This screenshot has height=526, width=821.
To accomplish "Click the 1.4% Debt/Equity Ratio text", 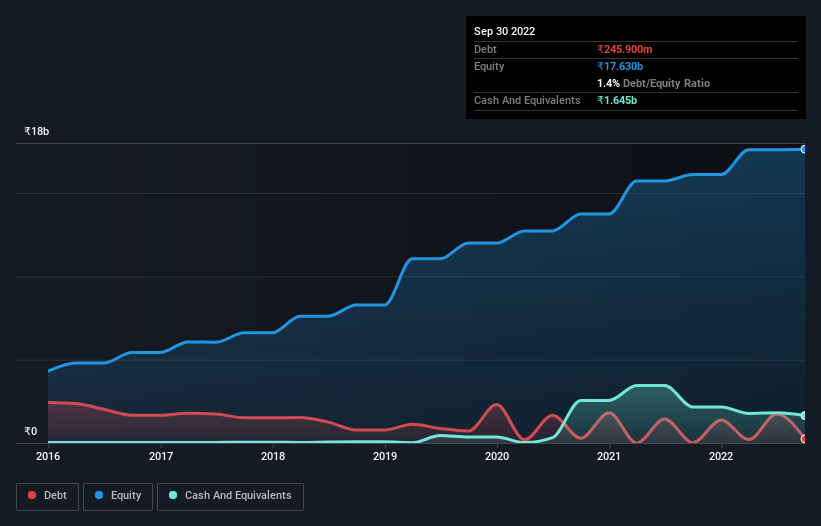I will (653, 83).
